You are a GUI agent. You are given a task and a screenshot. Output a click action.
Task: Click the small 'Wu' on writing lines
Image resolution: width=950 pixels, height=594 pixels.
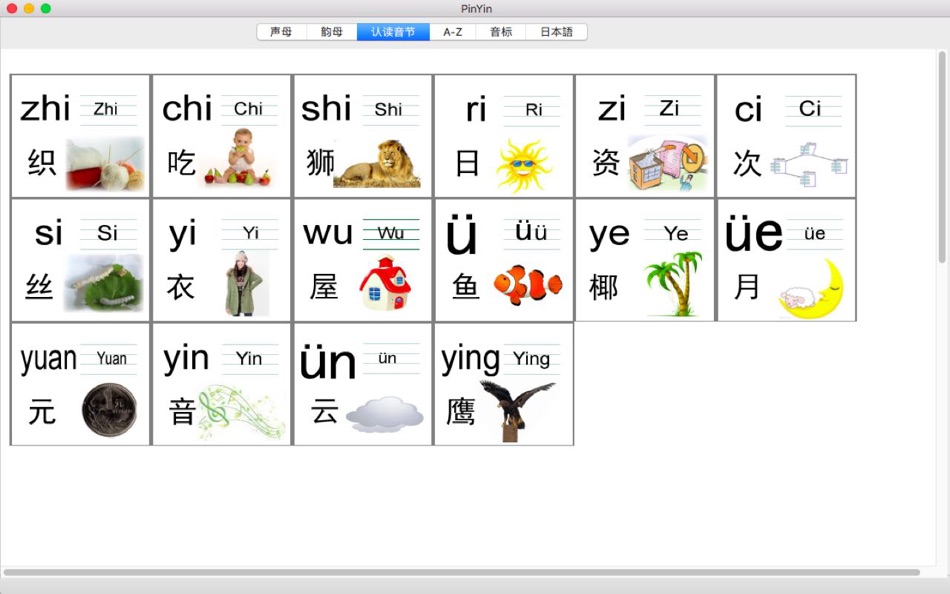point(391,233)
